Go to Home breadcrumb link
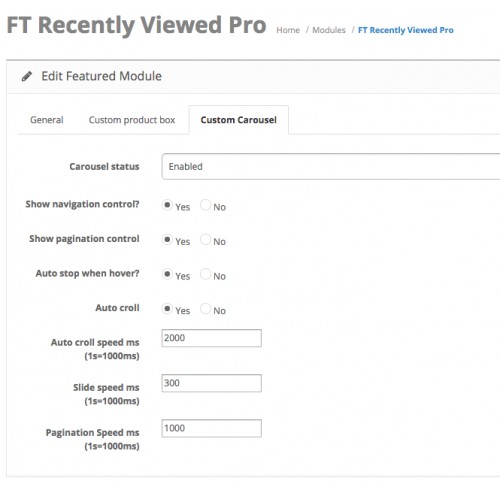The image size is (500, 500). (x=288, y=30)
